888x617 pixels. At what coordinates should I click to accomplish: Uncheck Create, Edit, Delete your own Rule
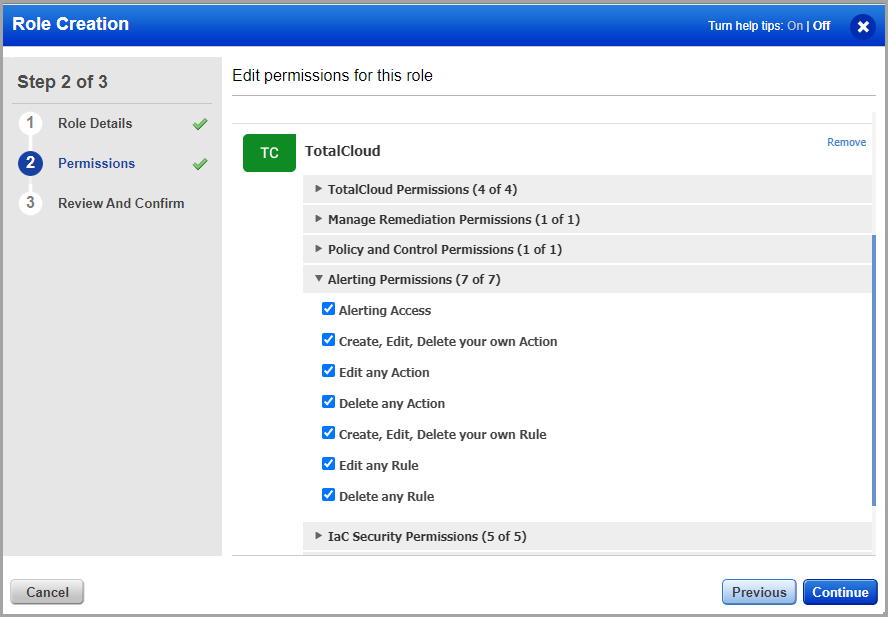click(328, 433)
